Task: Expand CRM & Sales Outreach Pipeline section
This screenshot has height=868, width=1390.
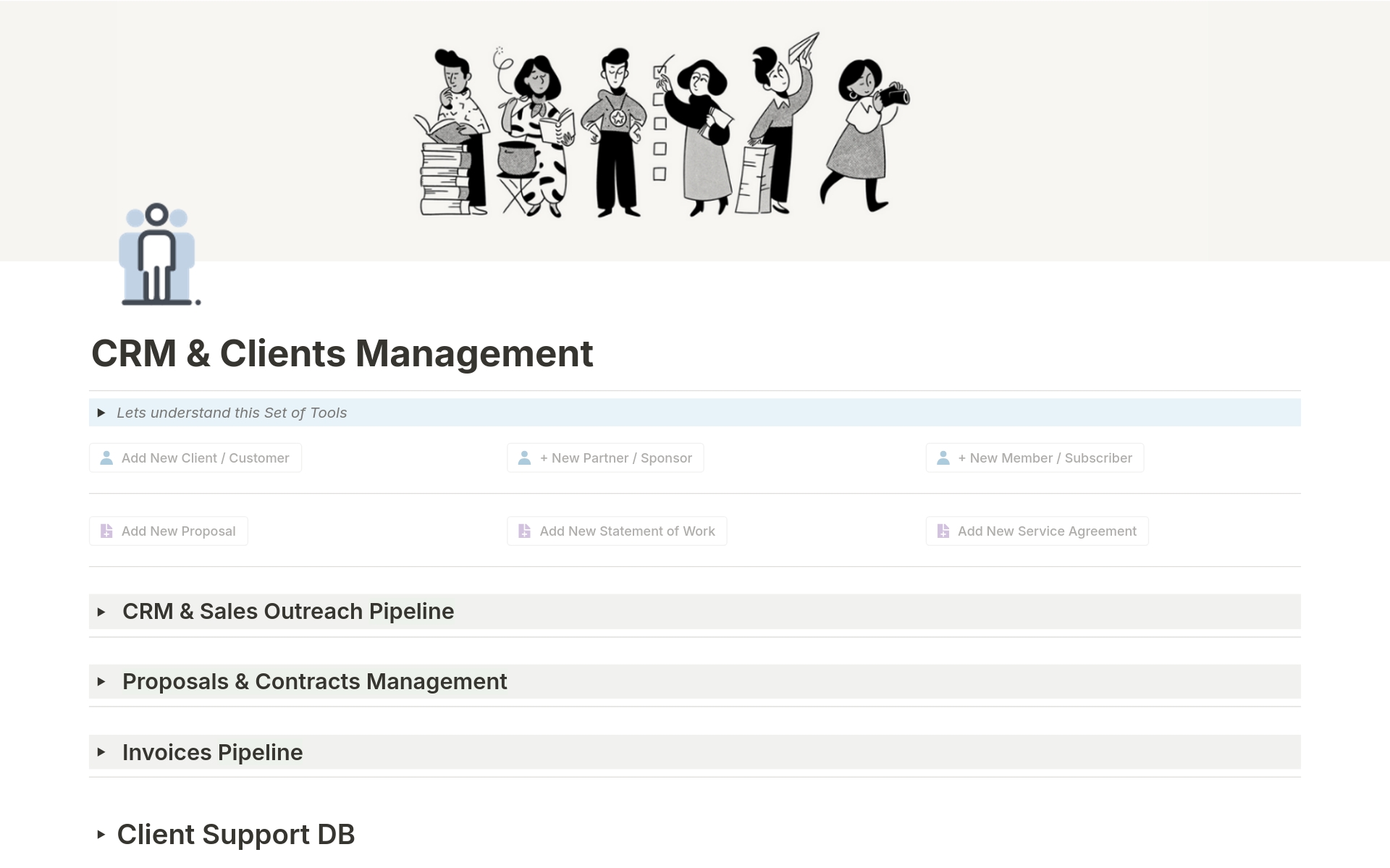Action: 101,612
